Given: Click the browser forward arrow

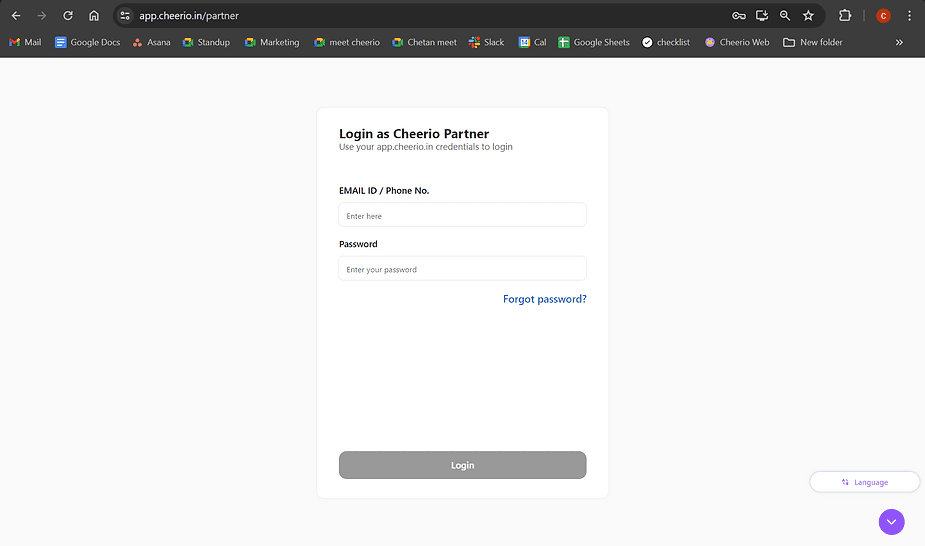Looking at the screenshot, I should (41, 16).
